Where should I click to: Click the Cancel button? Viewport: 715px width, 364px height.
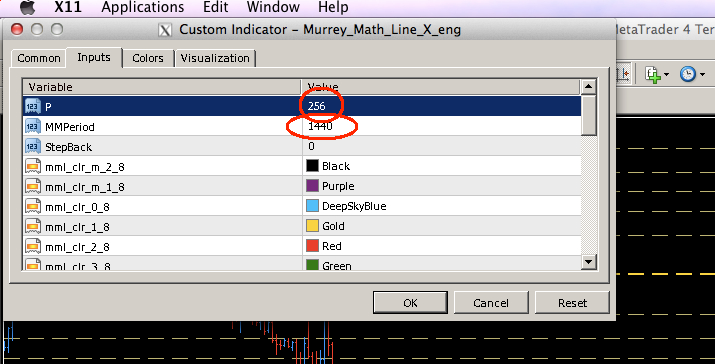click(x=491, y=303)
